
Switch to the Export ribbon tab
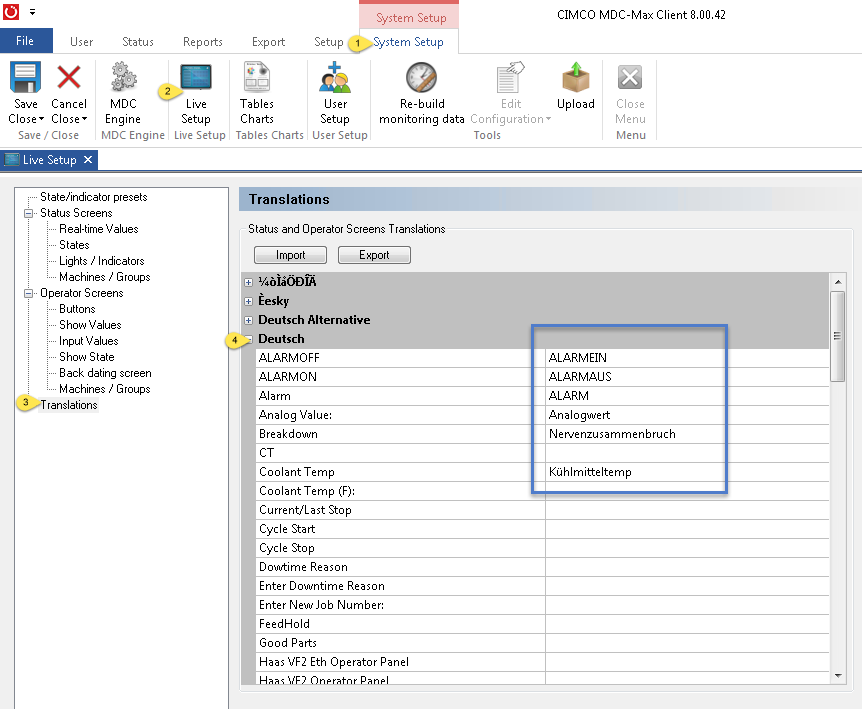268,42
